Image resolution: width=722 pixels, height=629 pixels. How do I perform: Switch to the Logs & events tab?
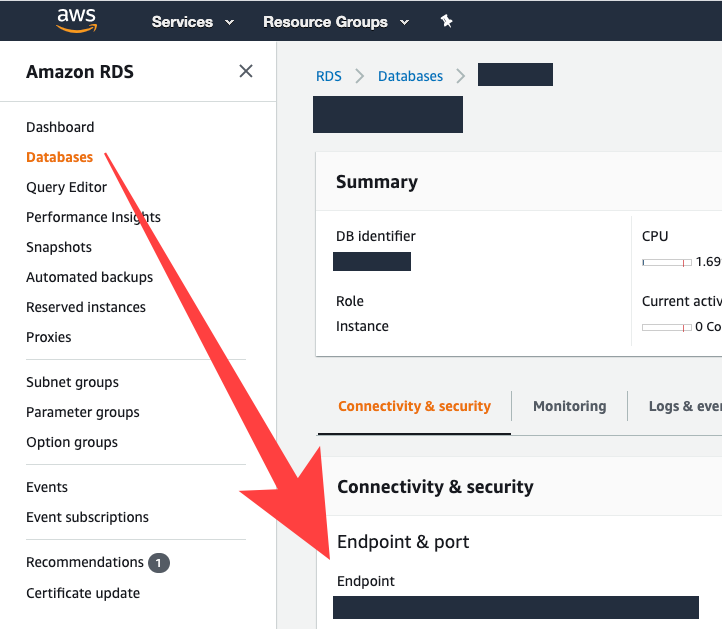pos(685,406)
